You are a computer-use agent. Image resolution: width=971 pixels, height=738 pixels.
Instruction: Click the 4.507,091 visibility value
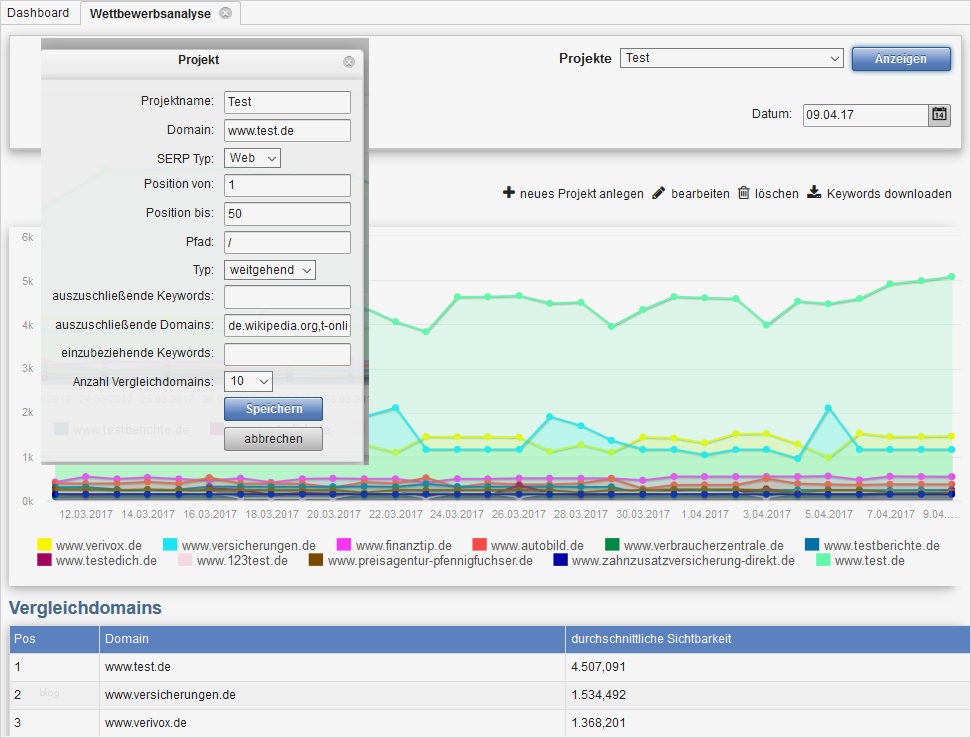pos(598,667)
